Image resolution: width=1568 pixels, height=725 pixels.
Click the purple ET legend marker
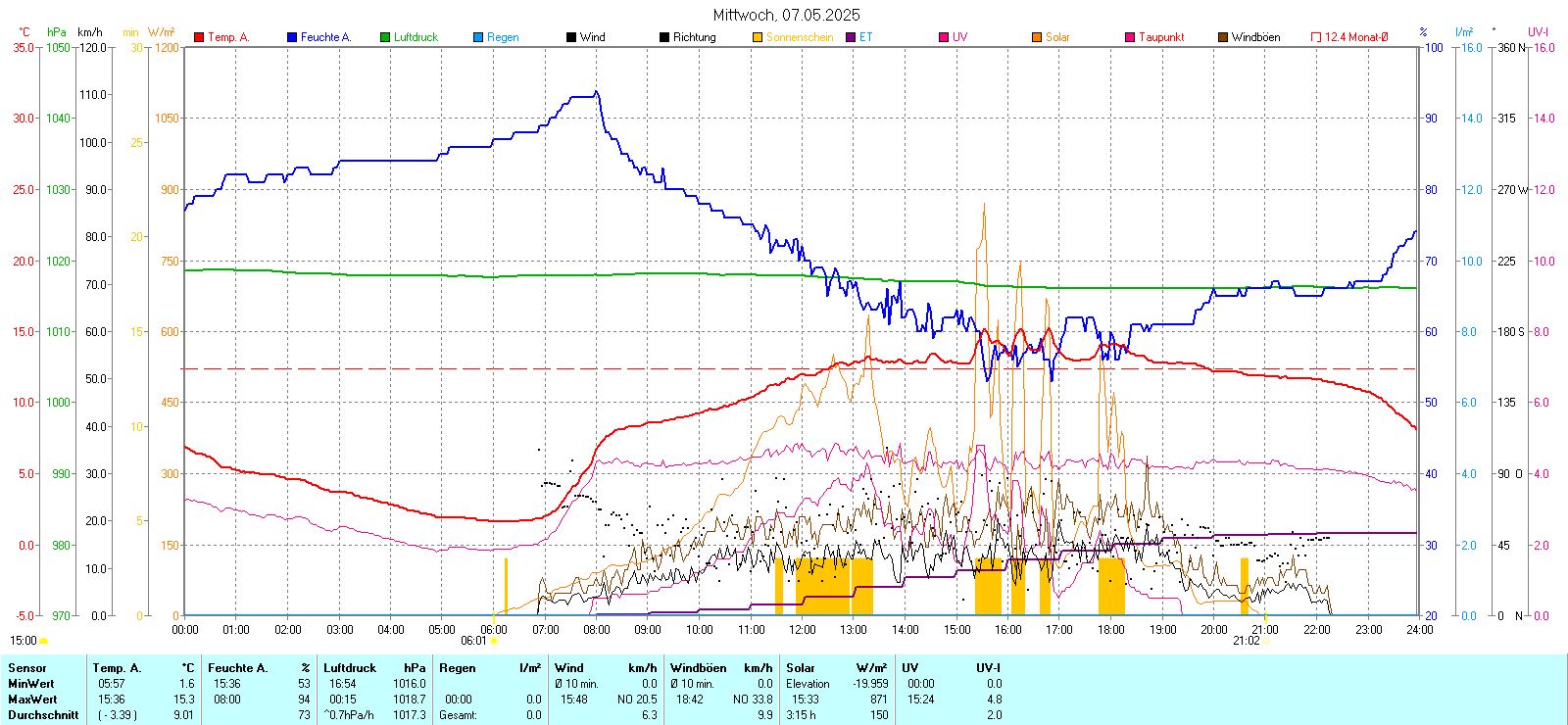[x=851, y=37]
